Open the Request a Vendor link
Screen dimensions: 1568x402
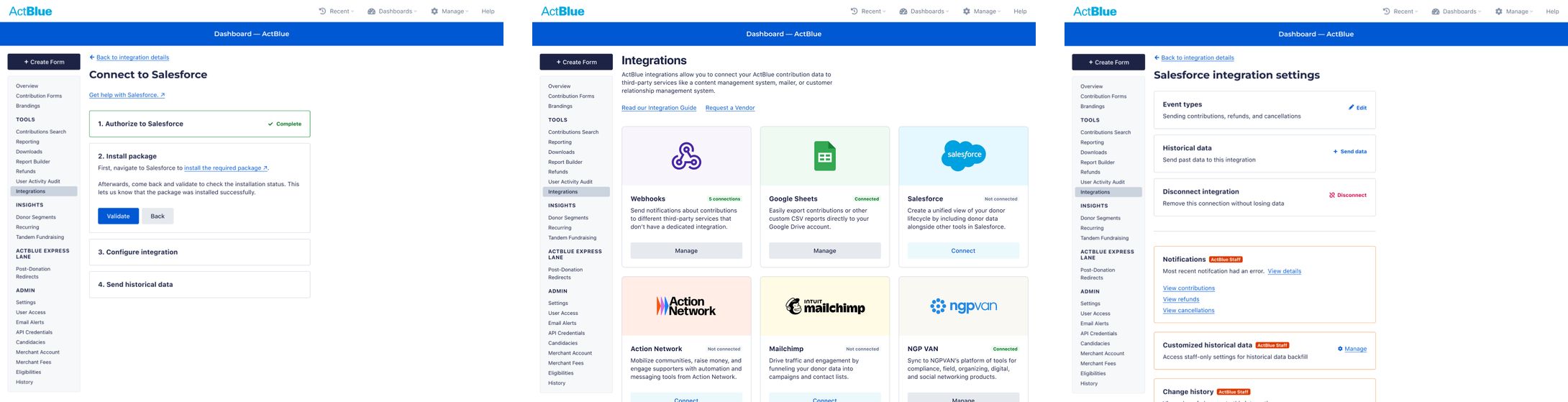730,108
